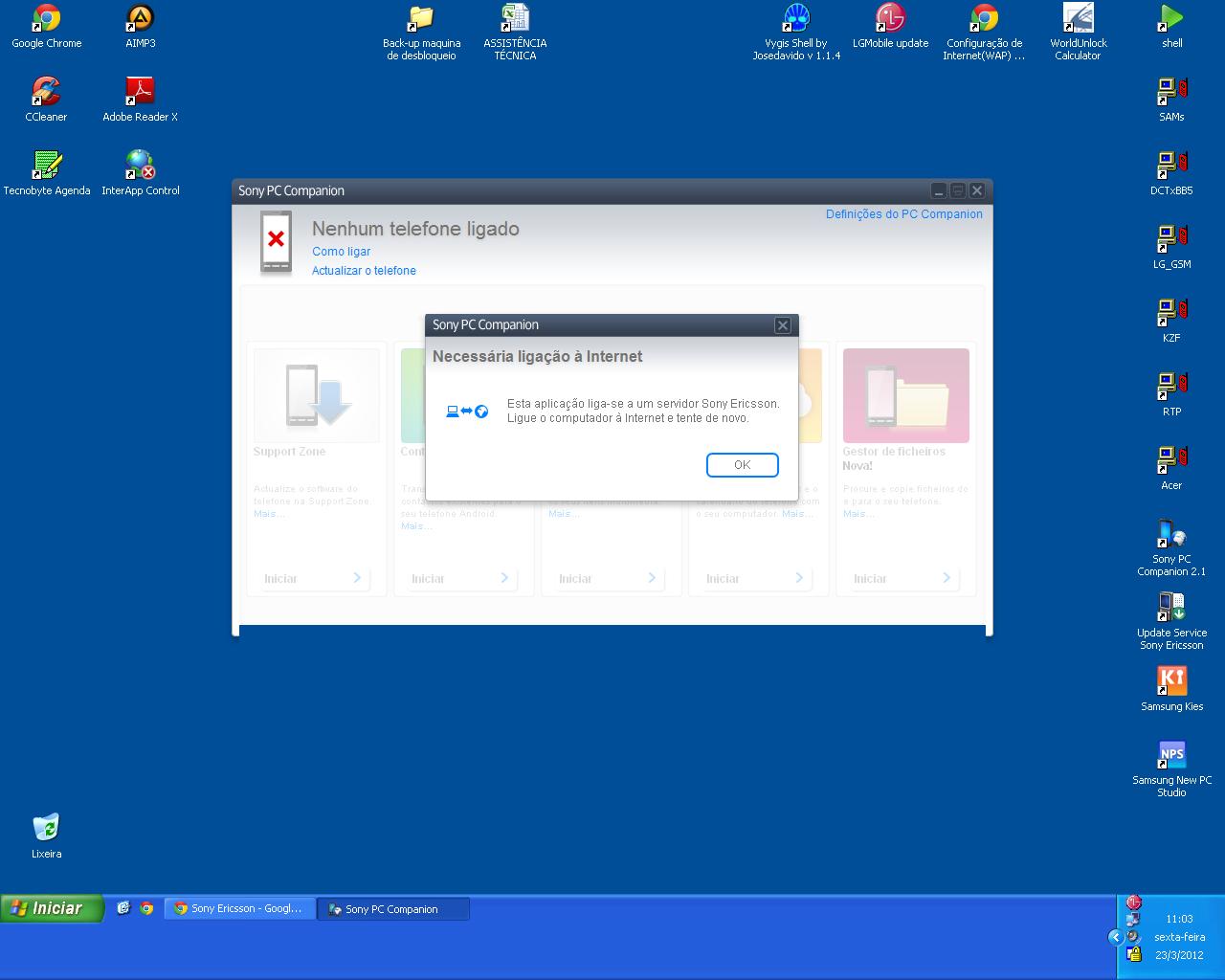This screenshot has width=1225, height=980.
Task: Click 'Mais...' link under Support Zone
Action: click(x=269, y=514)
